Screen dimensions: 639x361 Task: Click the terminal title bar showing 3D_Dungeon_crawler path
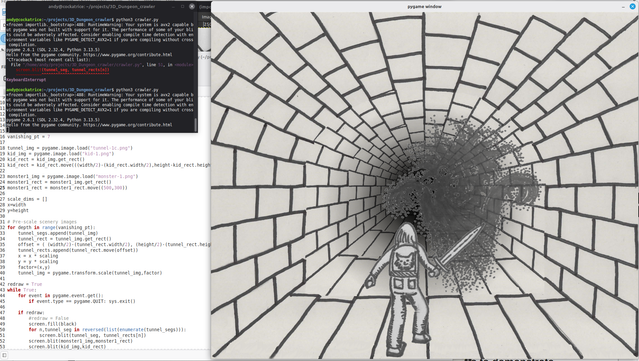pyautogui.click(x=102, y=7)
